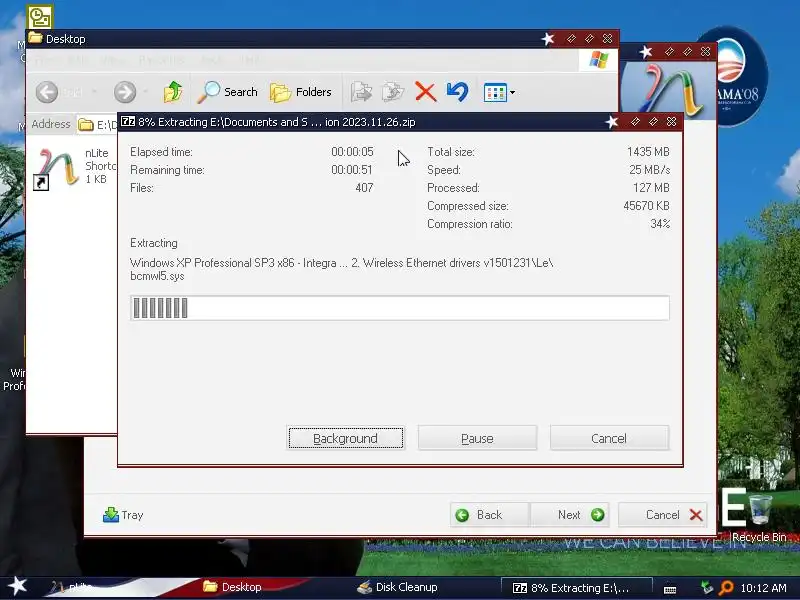The height and width of the screenshot is (600, 800).
Task: Open the Back button history dropdown arrow
Action: pos(94,92)
